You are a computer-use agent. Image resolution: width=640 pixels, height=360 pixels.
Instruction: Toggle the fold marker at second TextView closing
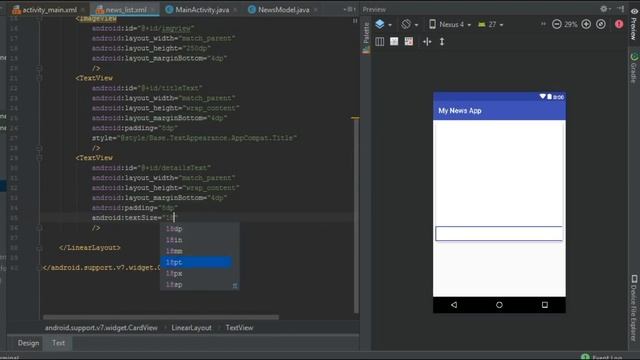click(x=39, y=228)
